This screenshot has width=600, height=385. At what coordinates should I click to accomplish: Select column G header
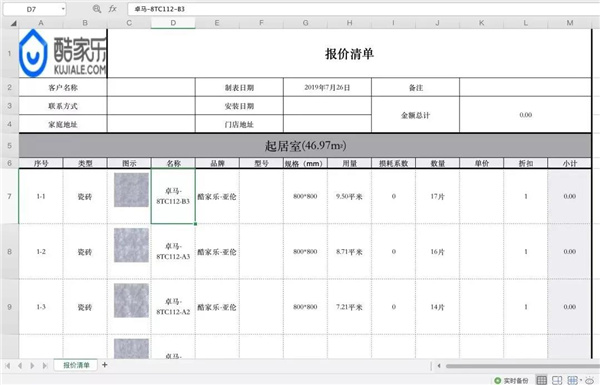[x=305, y=23]
